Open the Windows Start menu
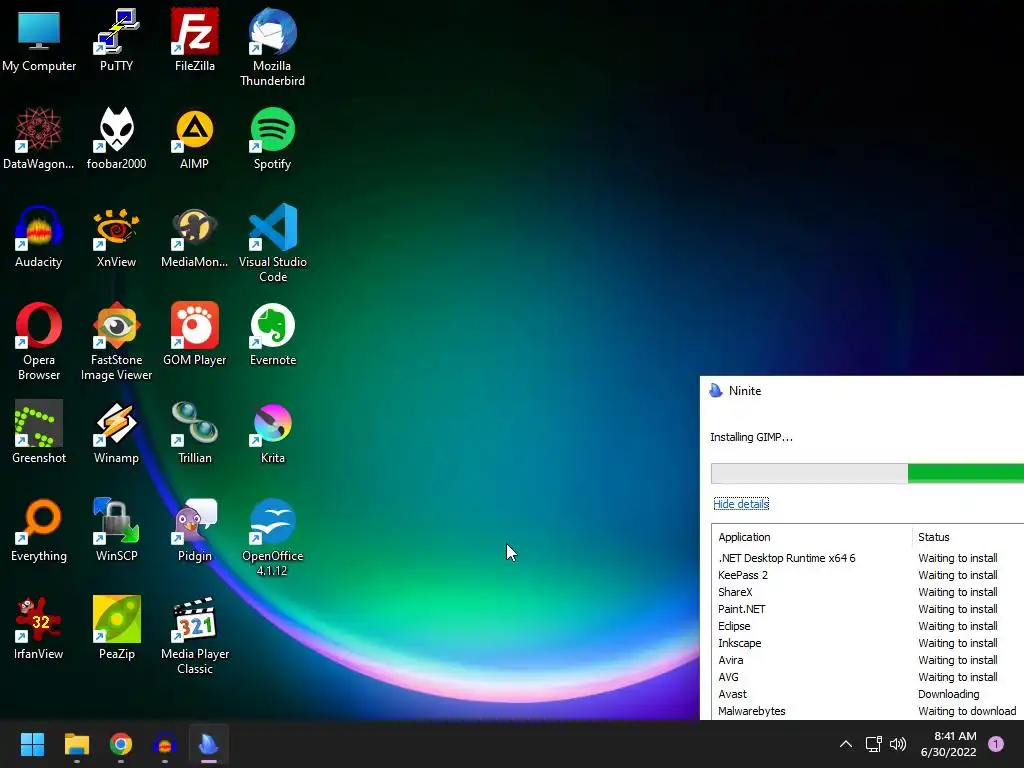 click(32, 744)
